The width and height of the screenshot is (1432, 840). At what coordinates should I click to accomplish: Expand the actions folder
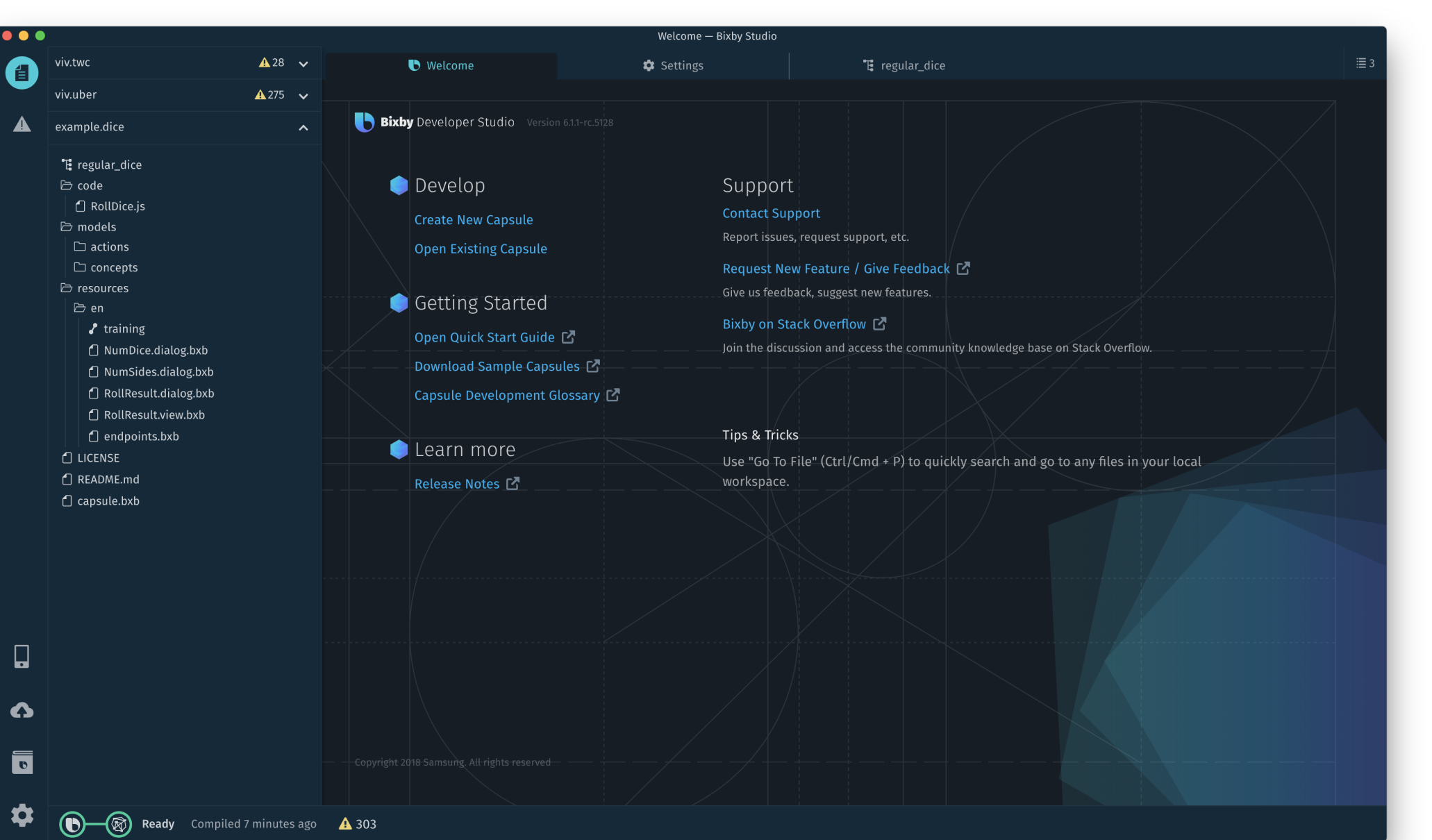pos(101,246)
